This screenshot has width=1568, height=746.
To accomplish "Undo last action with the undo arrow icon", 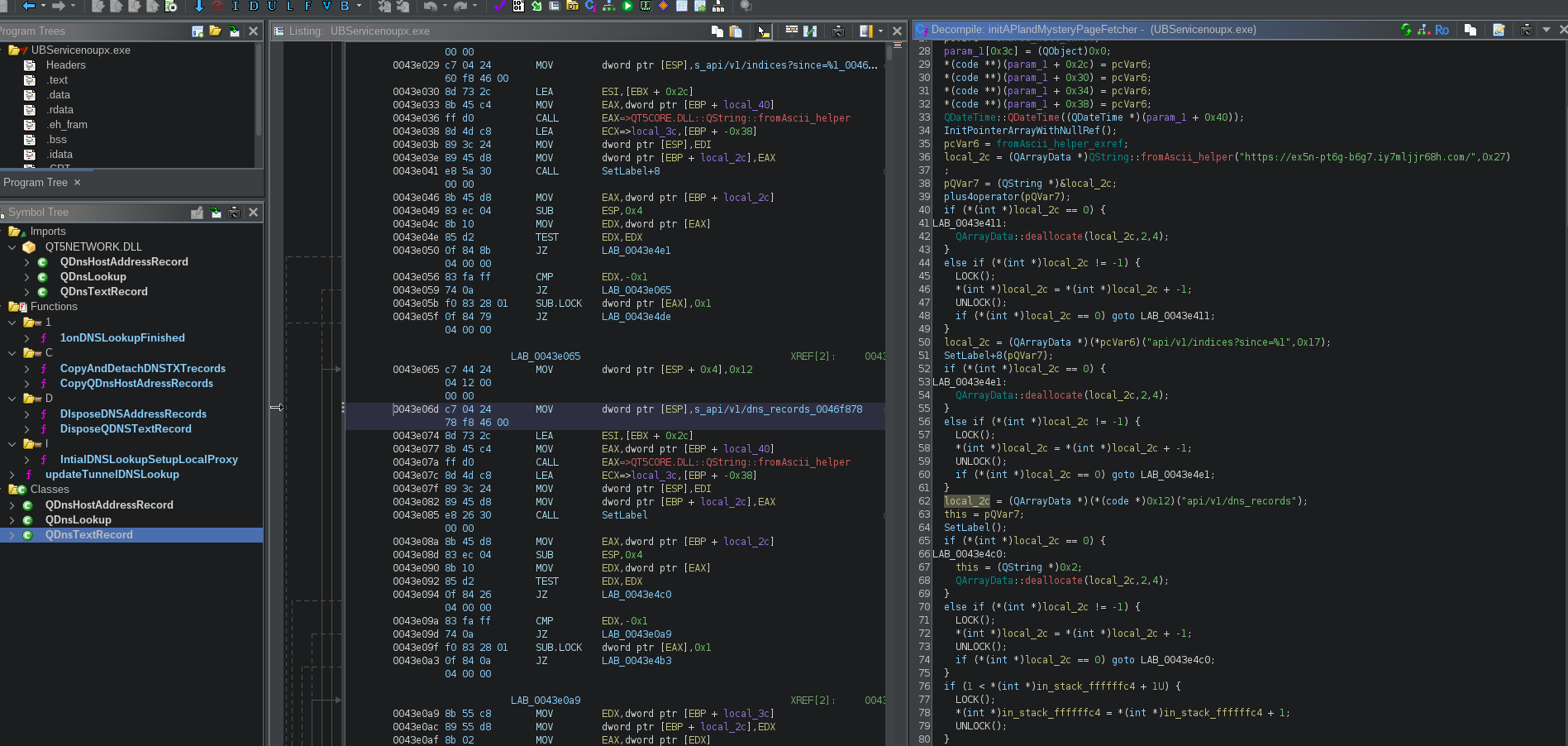I will (431, 7).
